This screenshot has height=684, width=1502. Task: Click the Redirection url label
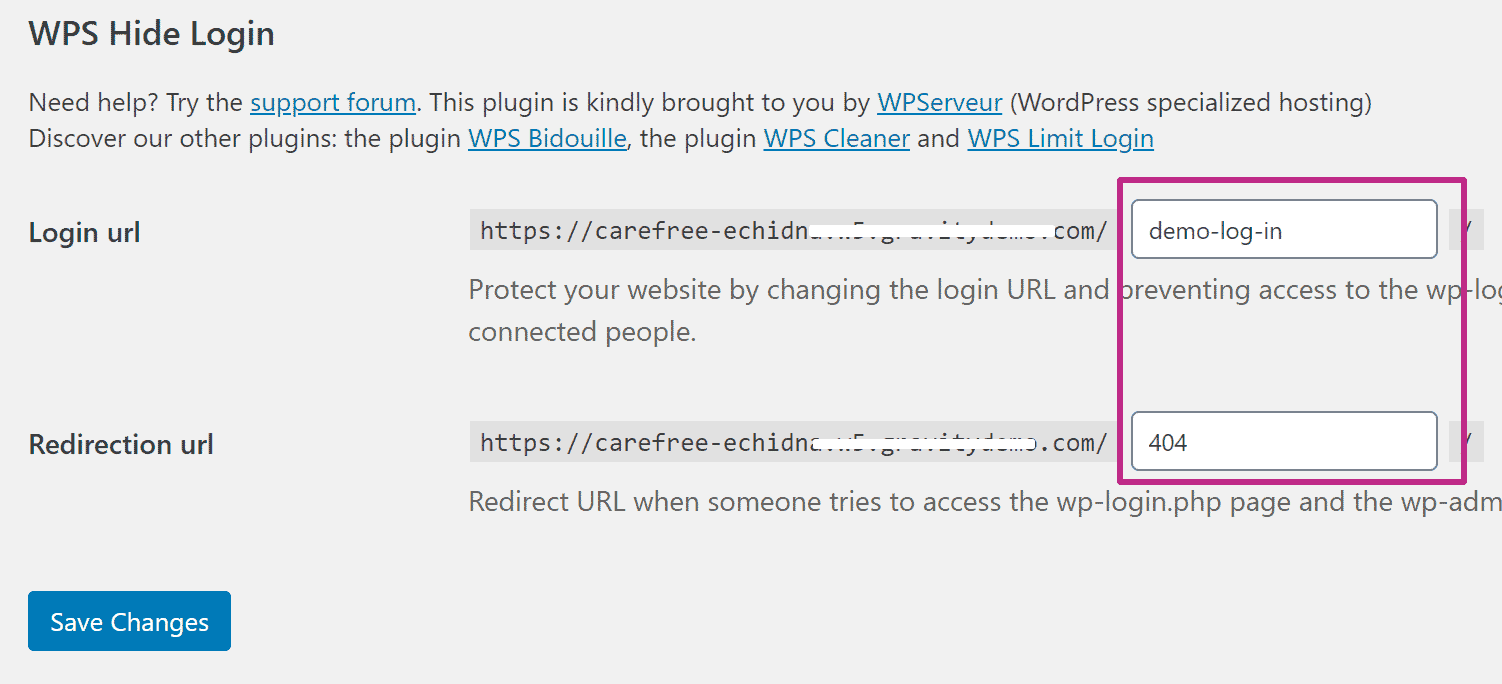tap(121, 444)
